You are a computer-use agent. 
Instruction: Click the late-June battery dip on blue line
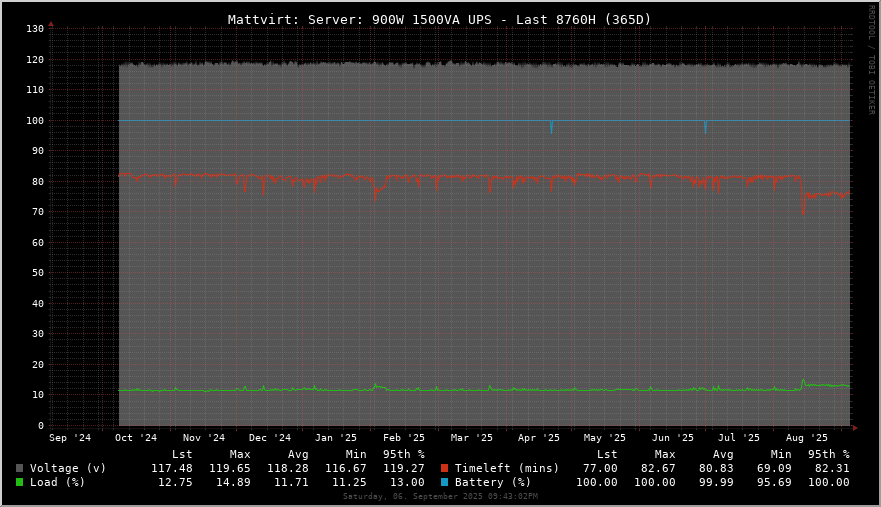pyautogui.click(x=705, y=126)
